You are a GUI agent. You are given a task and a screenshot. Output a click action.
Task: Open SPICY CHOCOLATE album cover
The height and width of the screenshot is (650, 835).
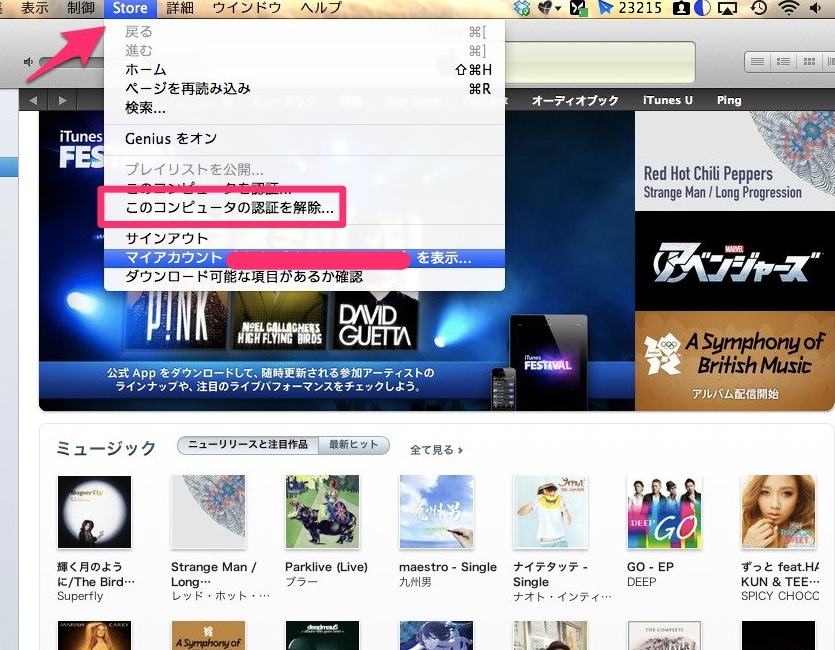tap(778, 512)
